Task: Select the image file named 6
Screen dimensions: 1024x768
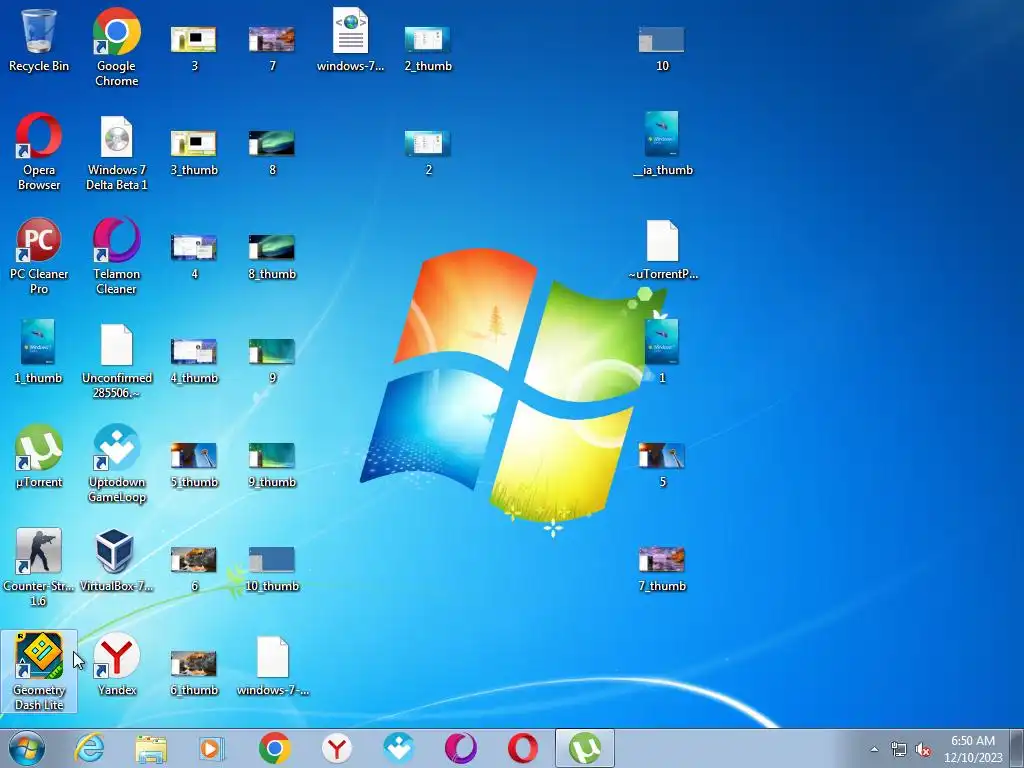Action: click(194, 569)
